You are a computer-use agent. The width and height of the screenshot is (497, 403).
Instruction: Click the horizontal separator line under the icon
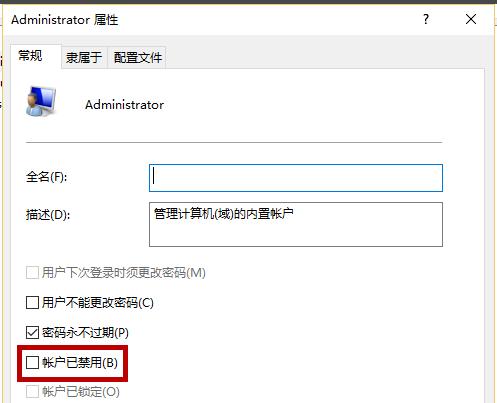coord(234,142)
